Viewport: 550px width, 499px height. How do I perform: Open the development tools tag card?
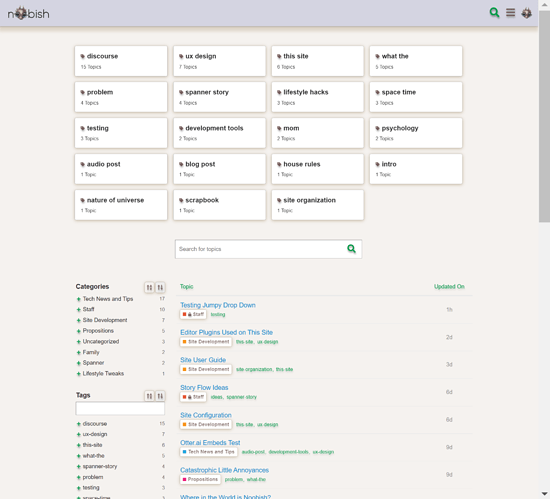[x=220, y=133]
